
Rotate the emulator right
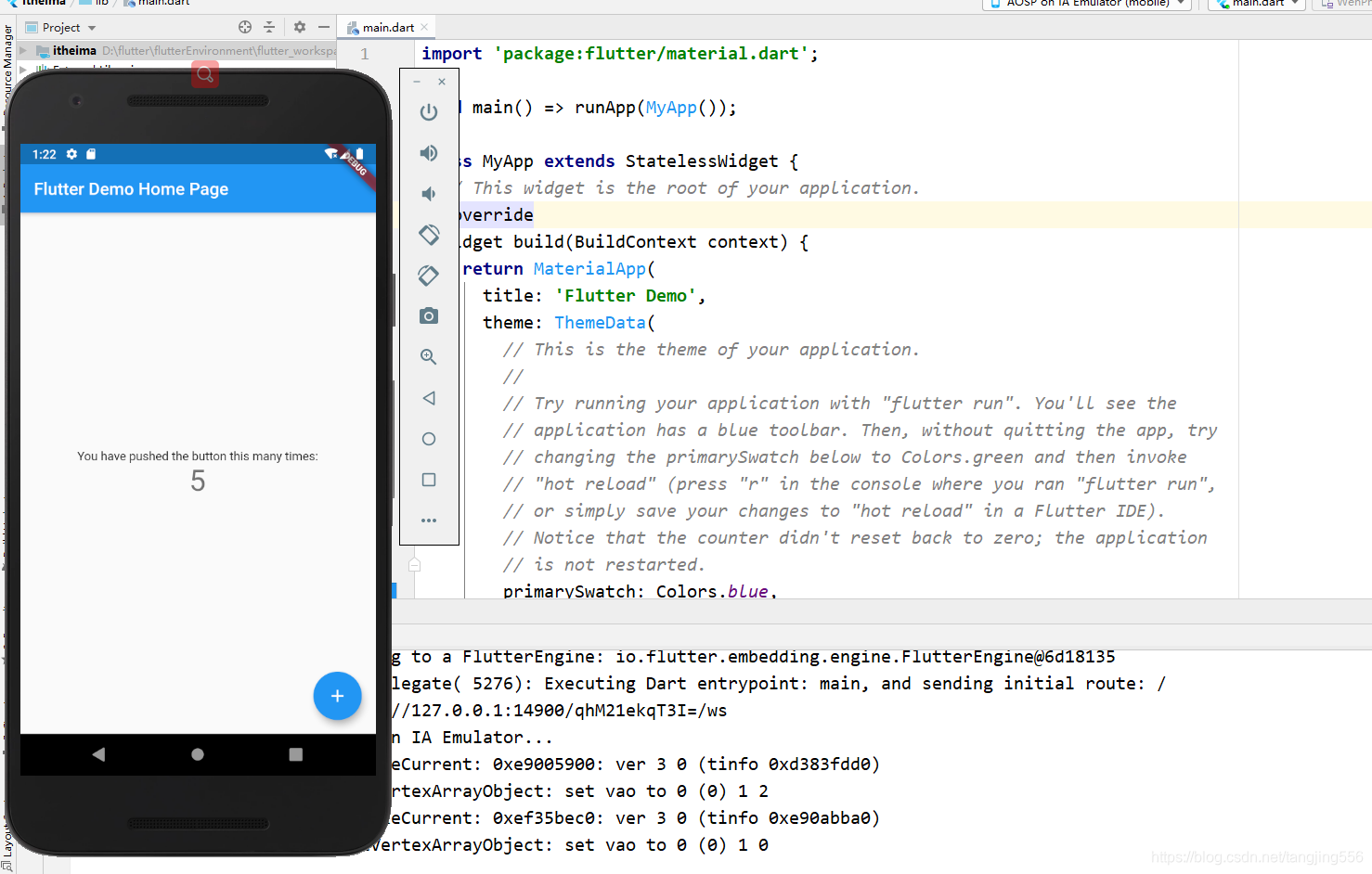click(x=429, y=276)
